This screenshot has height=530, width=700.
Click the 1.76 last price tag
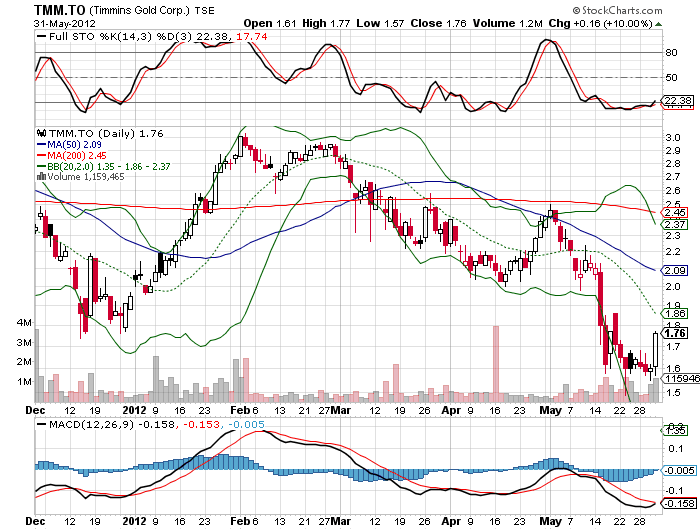[x=675, y=333]
